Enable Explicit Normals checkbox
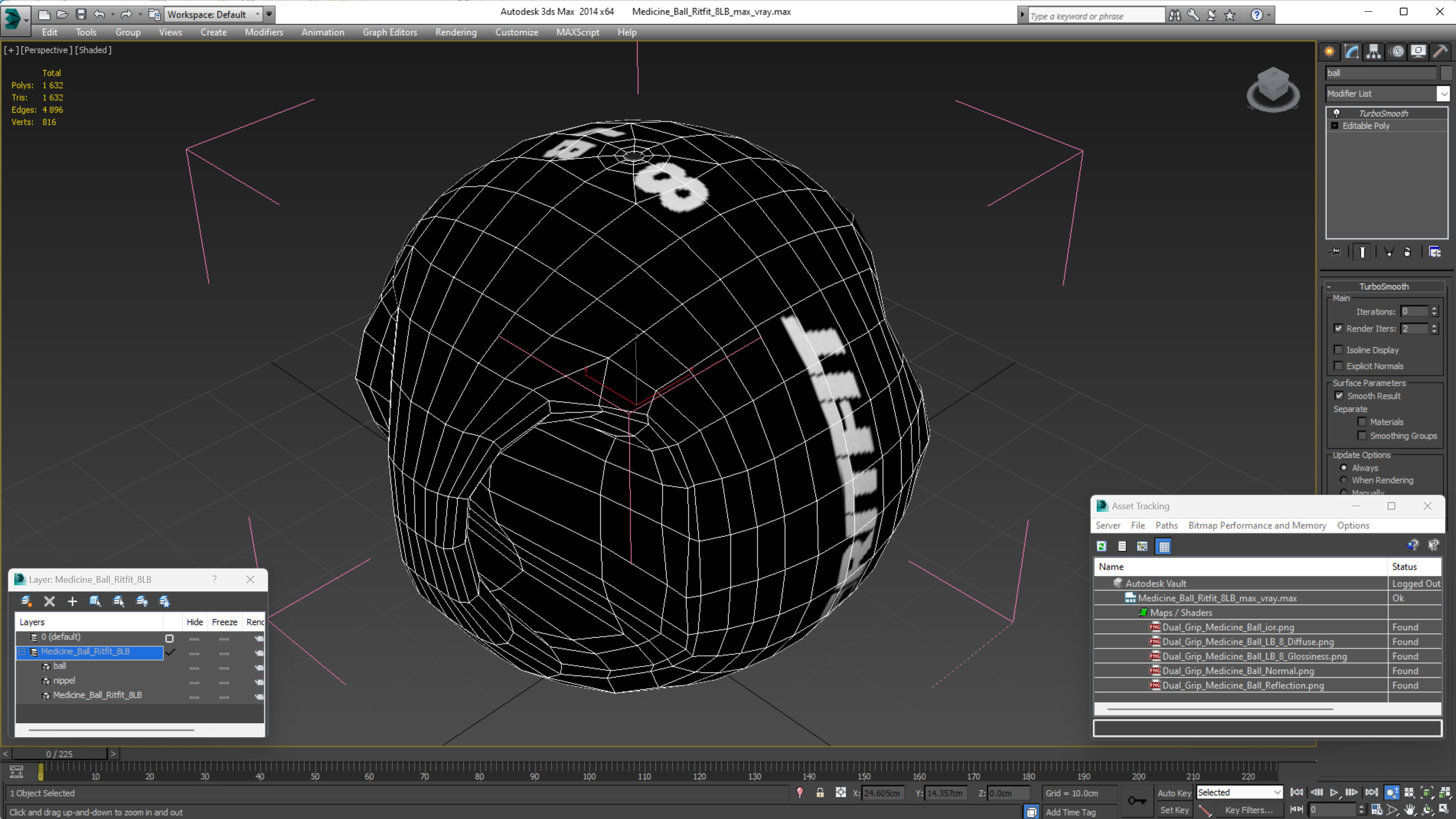 click(x=1338, y=366)
